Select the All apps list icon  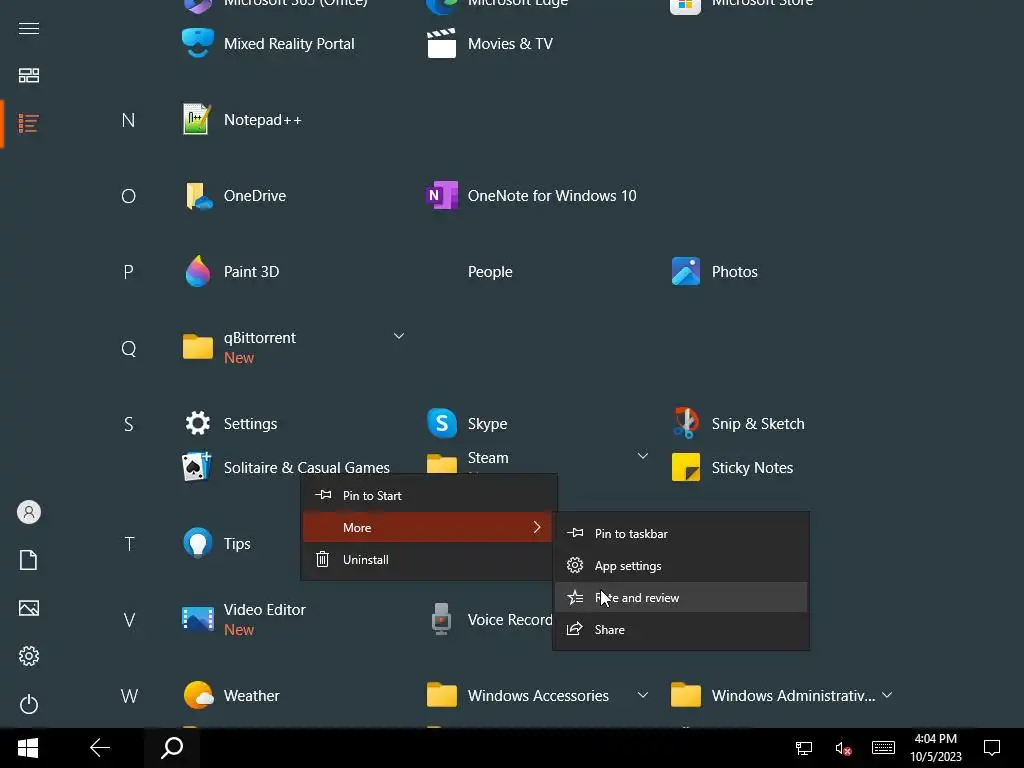click(x=29, y=123)
